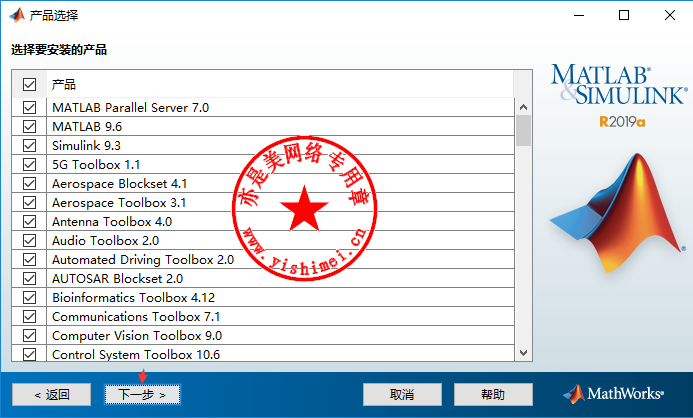
Task: Uncheck Communications Toolbox 7.1 checkbox
Action: 29,316
